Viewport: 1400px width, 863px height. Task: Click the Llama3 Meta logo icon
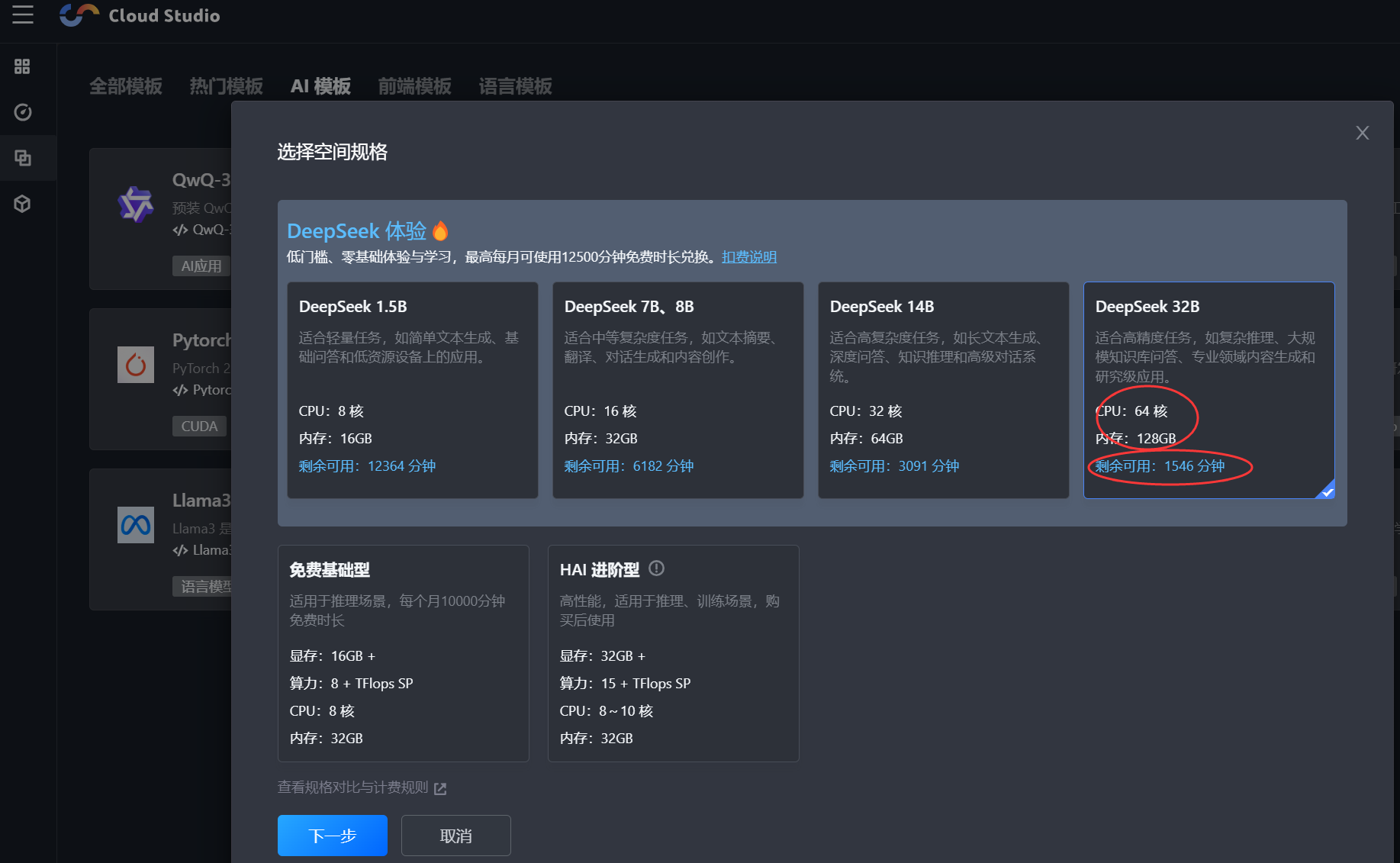pos(136,525)
